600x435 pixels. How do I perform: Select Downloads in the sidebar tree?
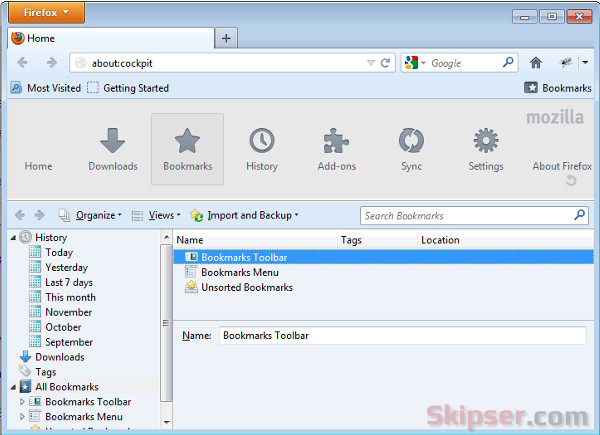point(59,357)
